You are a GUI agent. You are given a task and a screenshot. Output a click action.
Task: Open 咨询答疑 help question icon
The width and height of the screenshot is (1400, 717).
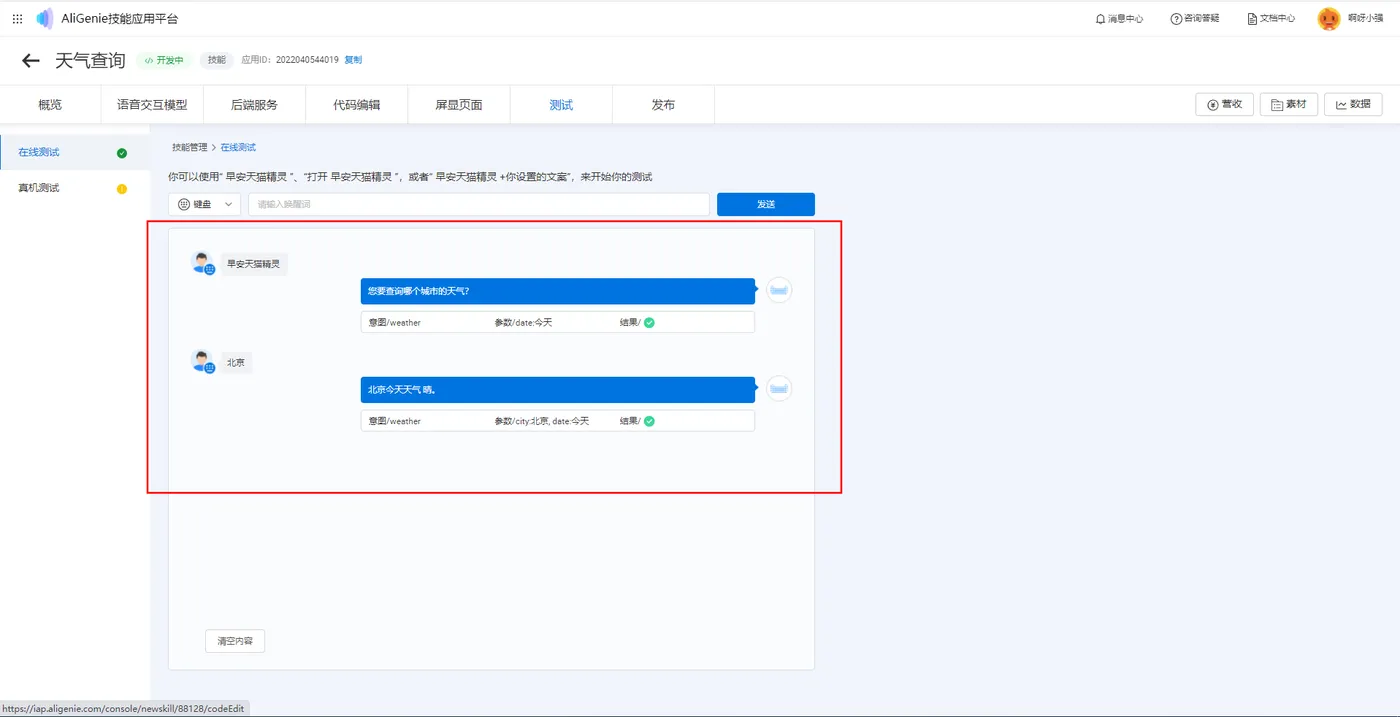coord(1195,19)
